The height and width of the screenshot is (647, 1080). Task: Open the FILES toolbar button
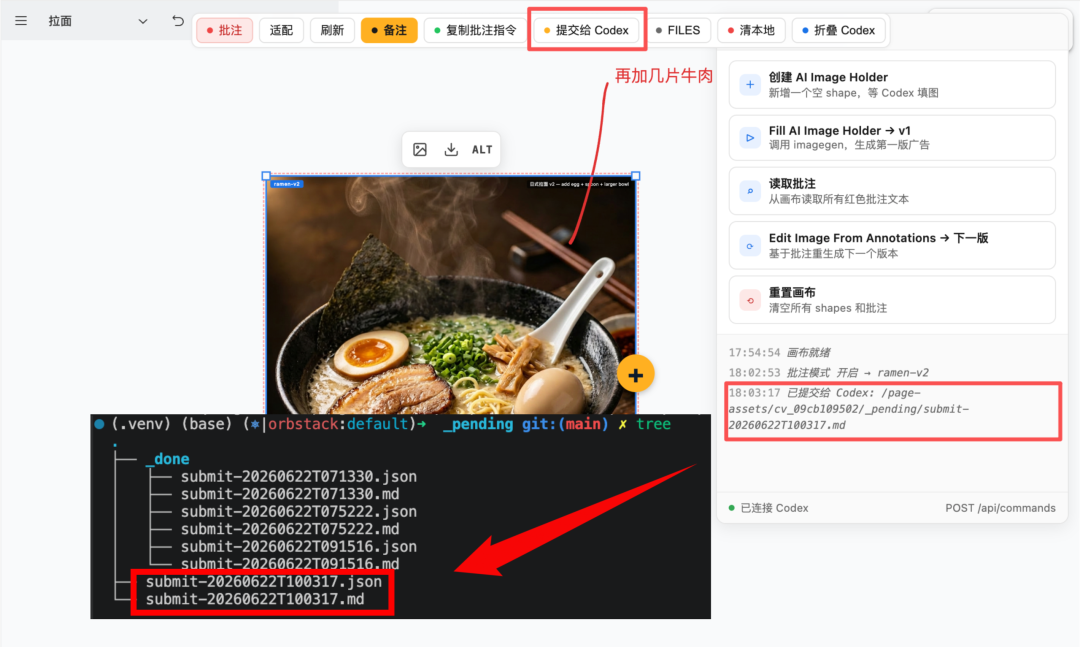[x=678, y=30]
